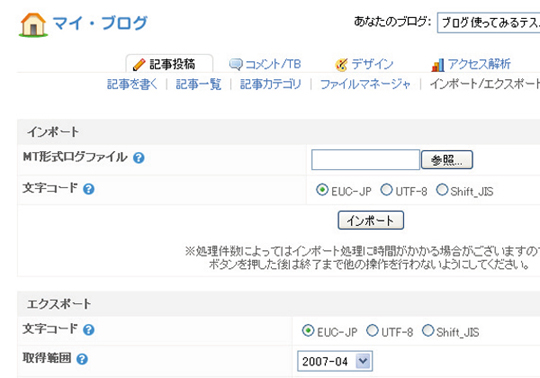This screenshot has height=378, width=540.
Task: Click the speech bubble comment icon
Action: [x=236, y=64]
